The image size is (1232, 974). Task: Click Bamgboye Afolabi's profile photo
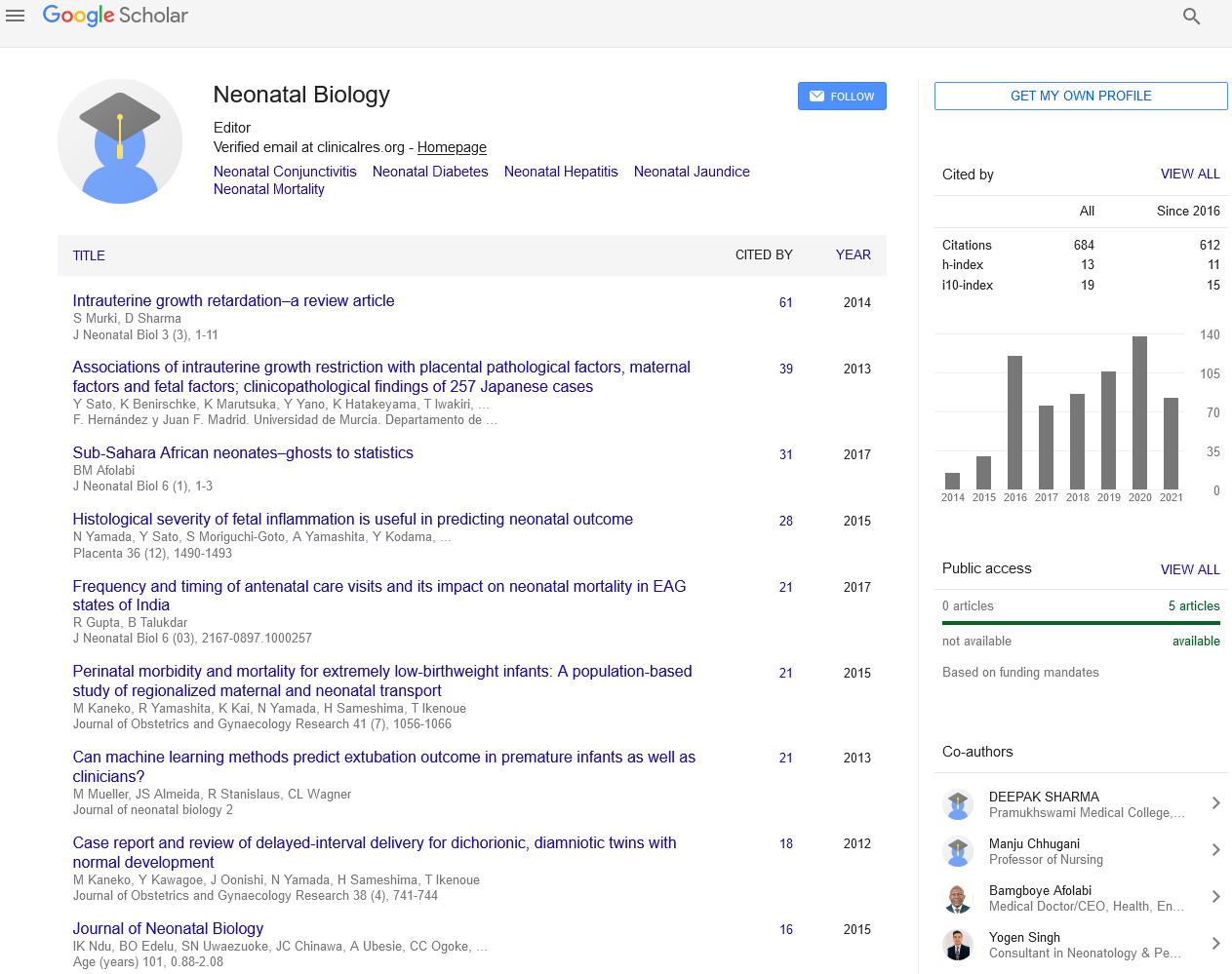[x=958, y=898]
